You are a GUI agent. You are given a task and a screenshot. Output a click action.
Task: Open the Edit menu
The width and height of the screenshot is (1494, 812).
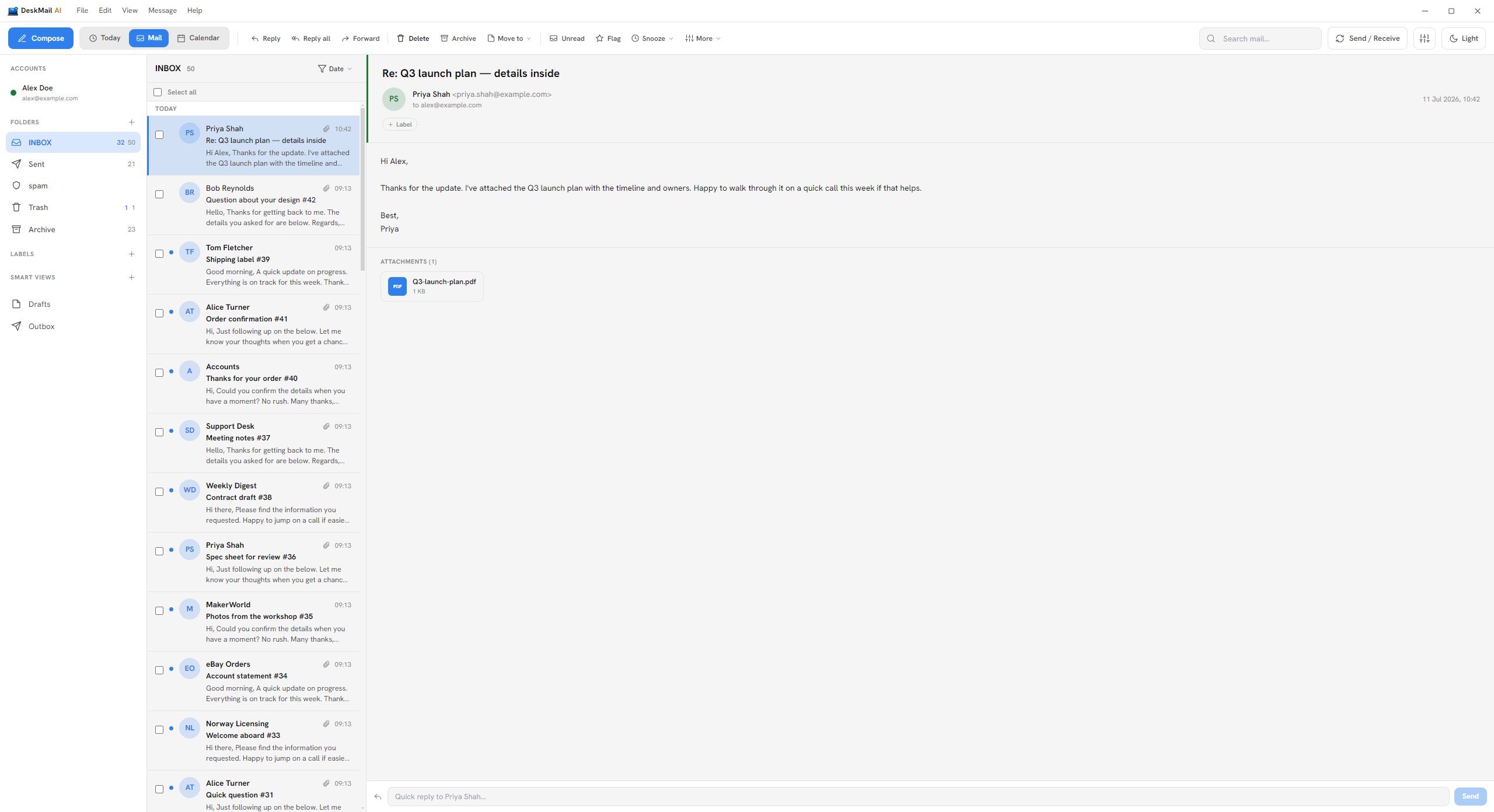[105, 10]
